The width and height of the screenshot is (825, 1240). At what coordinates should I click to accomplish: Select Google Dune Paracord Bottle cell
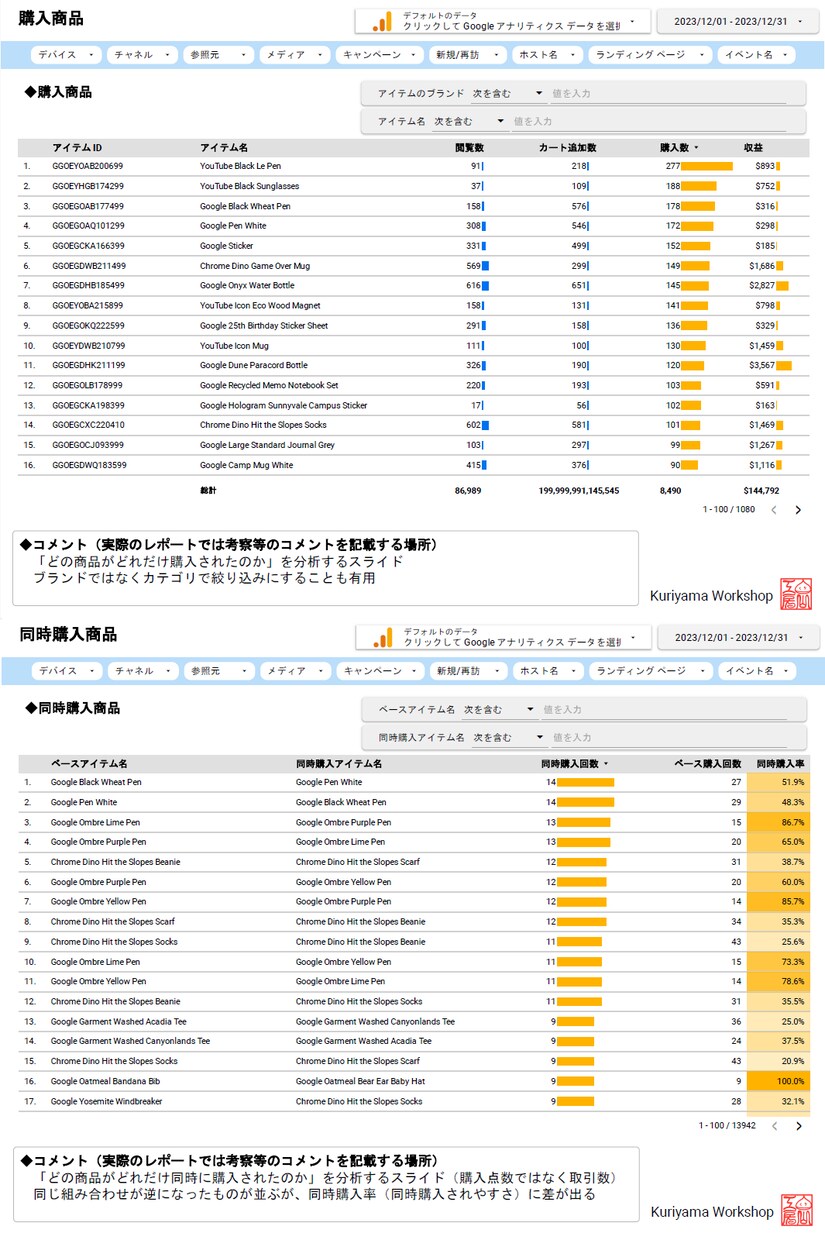pyautogui.click(x=253, y=366)
